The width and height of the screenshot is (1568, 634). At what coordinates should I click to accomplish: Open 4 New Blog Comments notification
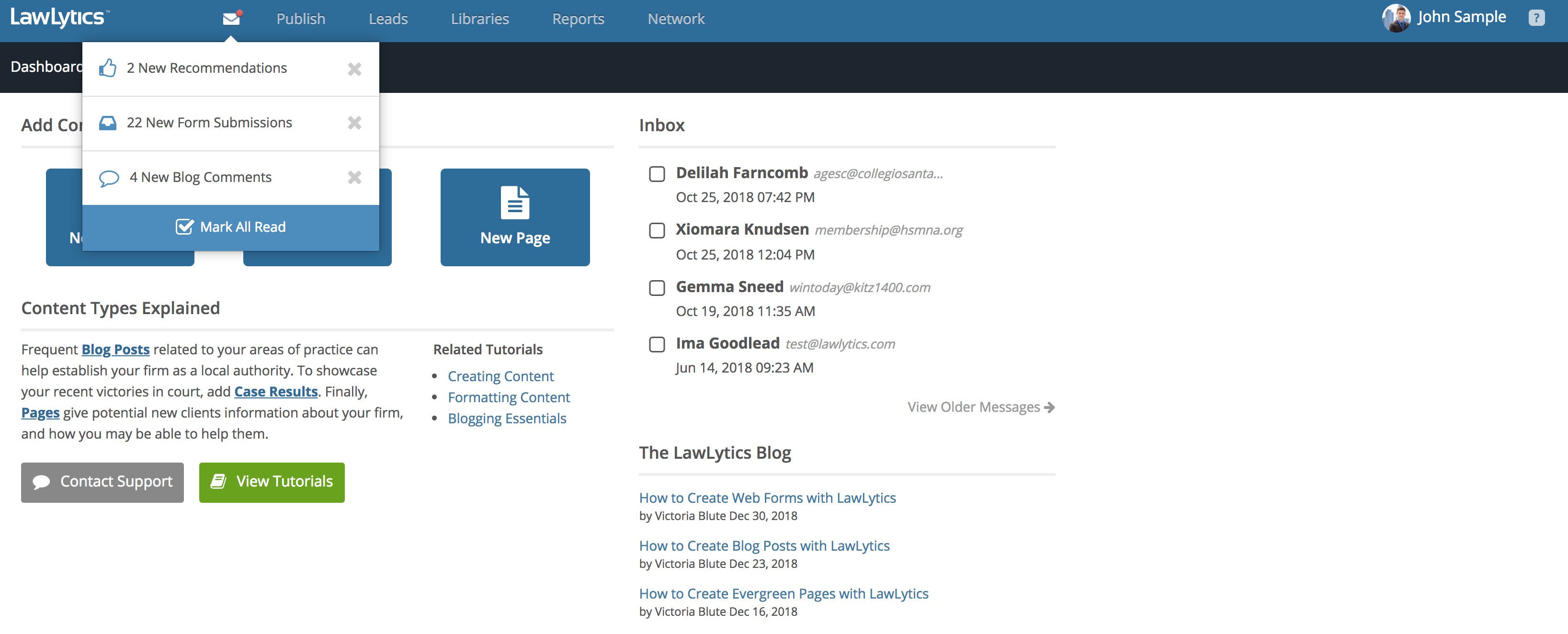[231, 178]
